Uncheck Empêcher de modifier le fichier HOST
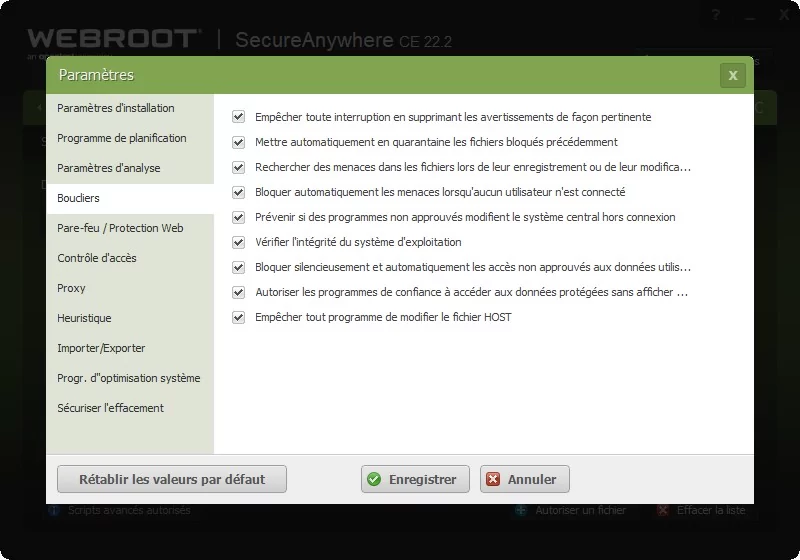 pyautogui.click(x=238, y=317)
